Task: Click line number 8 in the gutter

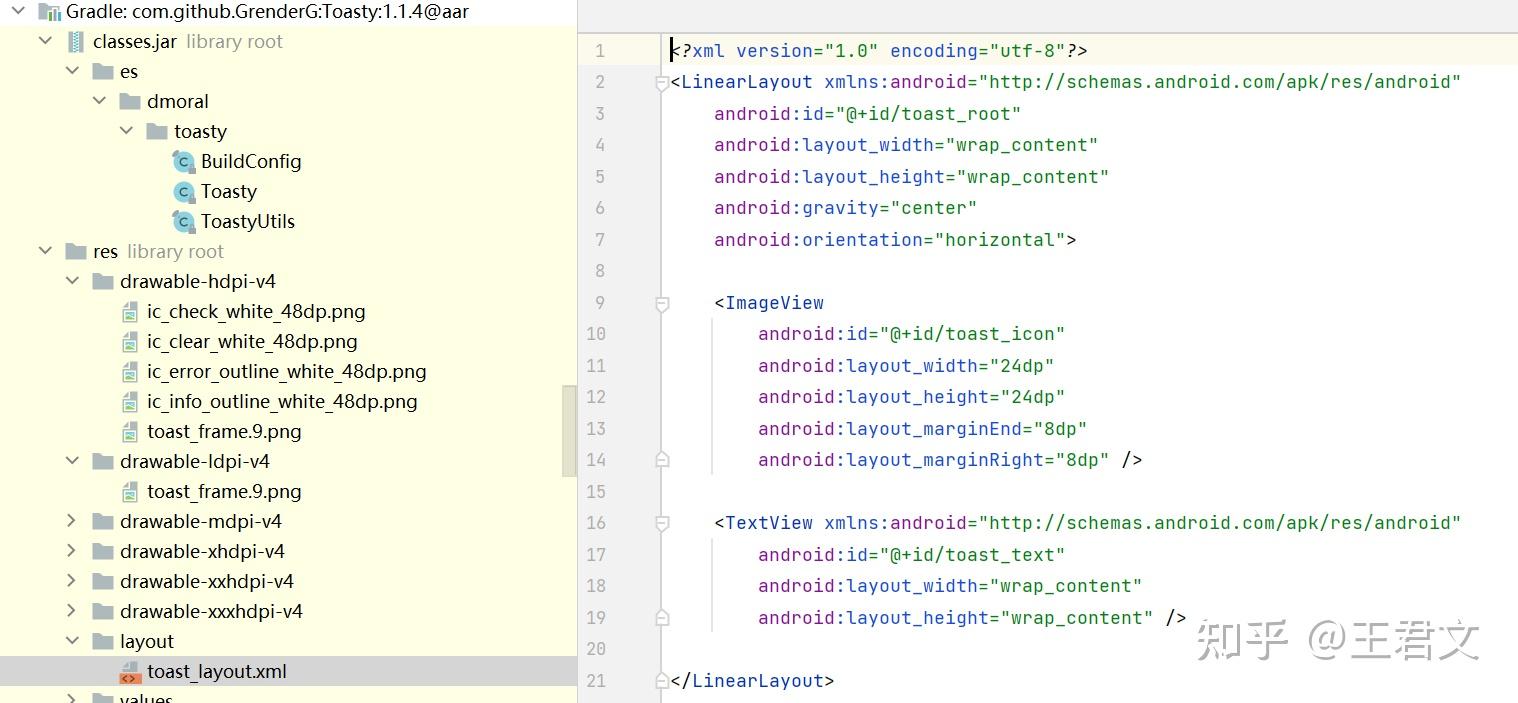Action: [599, 271]
